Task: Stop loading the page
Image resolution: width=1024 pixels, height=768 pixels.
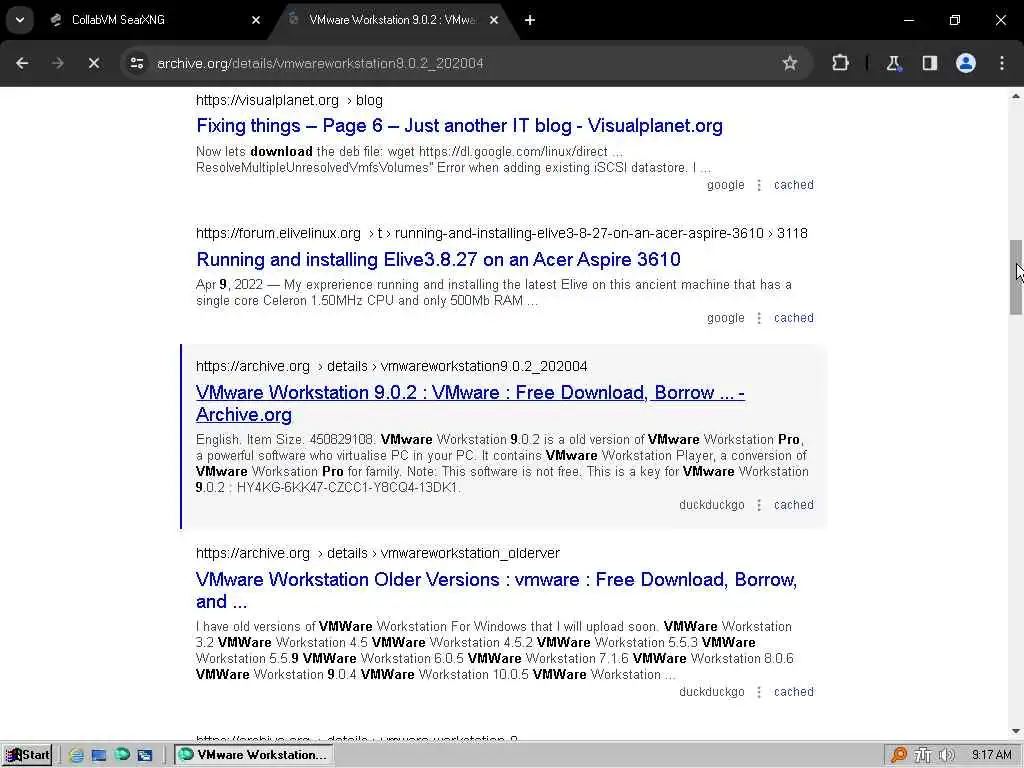Action: coord(93,63)
